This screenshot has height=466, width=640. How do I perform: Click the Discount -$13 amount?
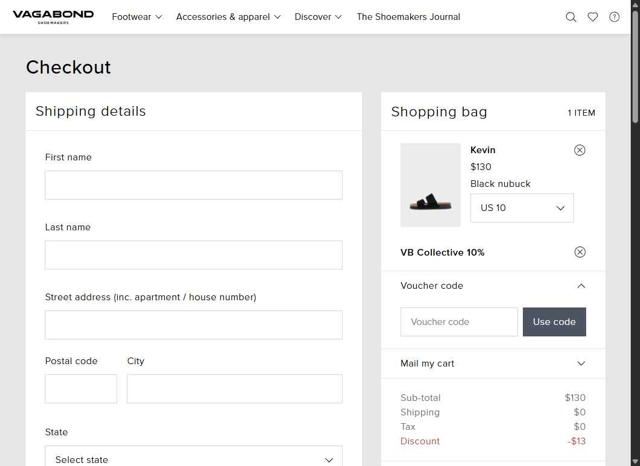tap(576, 441)
